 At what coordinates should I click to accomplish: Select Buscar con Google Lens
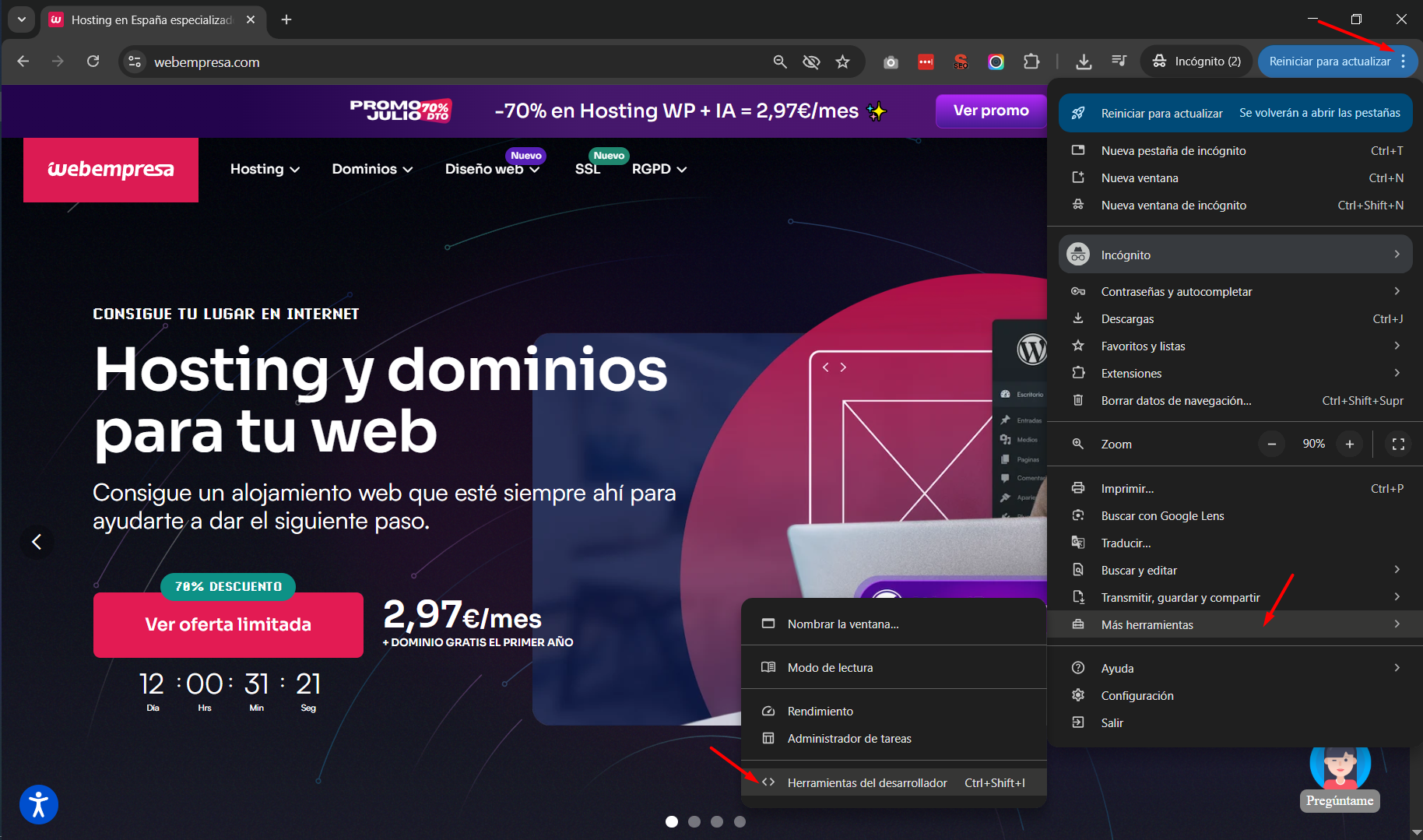point(1235,515)
